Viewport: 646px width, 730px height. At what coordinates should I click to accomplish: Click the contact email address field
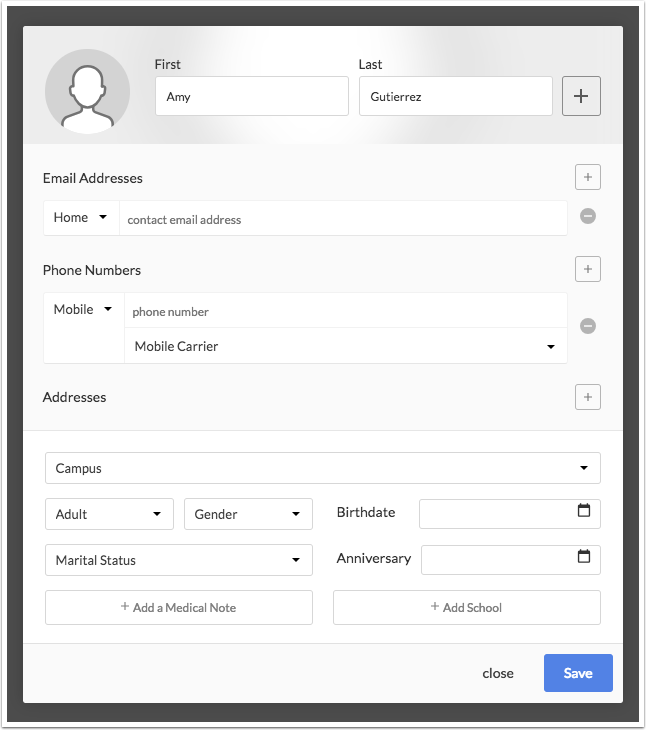coord(343,219)
